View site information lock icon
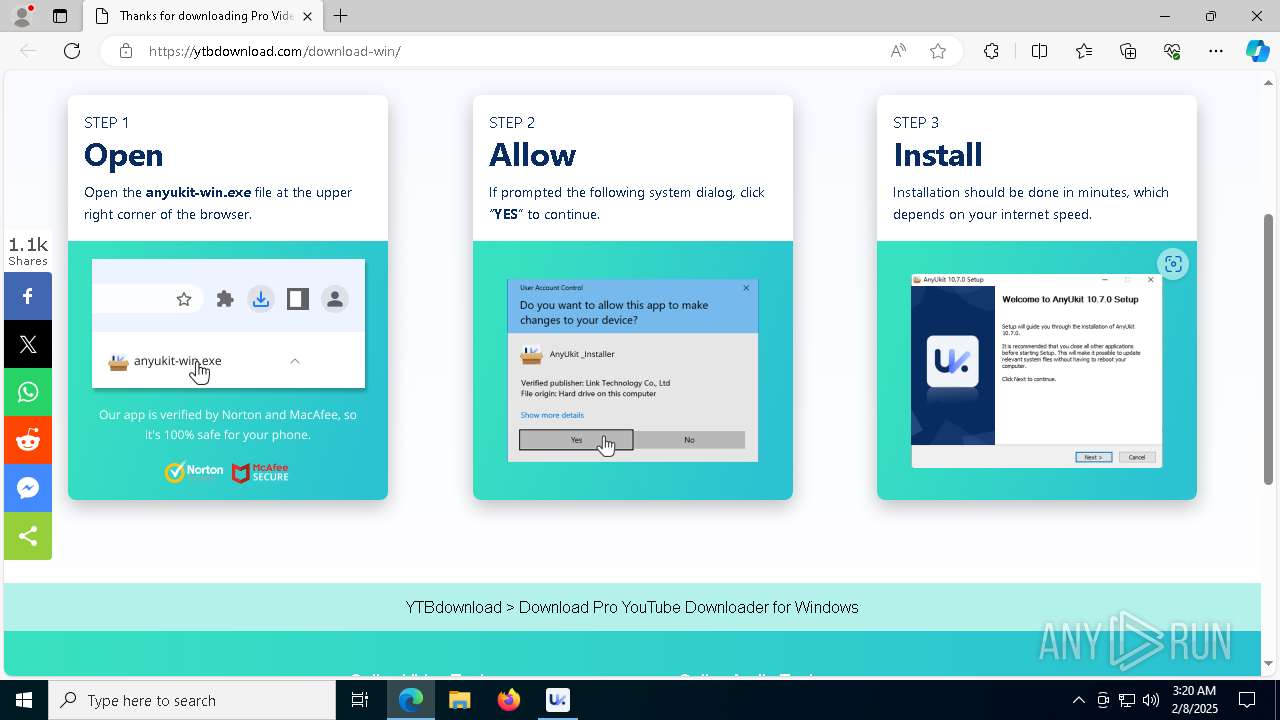This screenshot has width=1280, height=720. 126,51
